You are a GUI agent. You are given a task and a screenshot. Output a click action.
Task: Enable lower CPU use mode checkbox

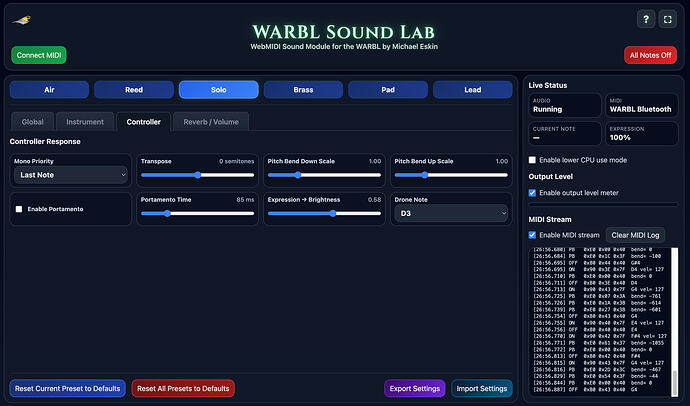532,160
